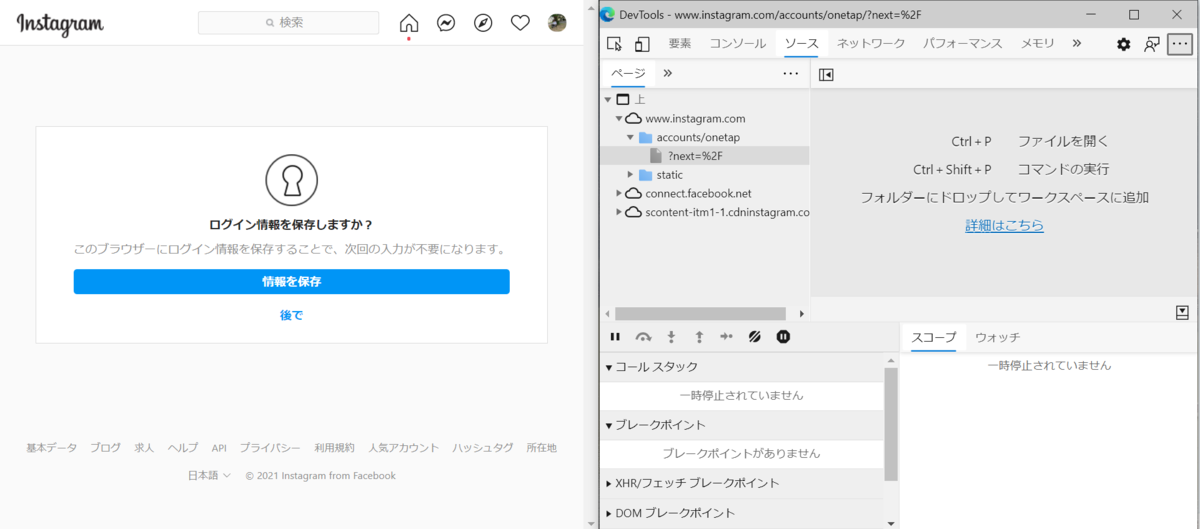This screenshot has height=529, width=1200.
Task: Expand the static folder
Action: click(631, 175)
